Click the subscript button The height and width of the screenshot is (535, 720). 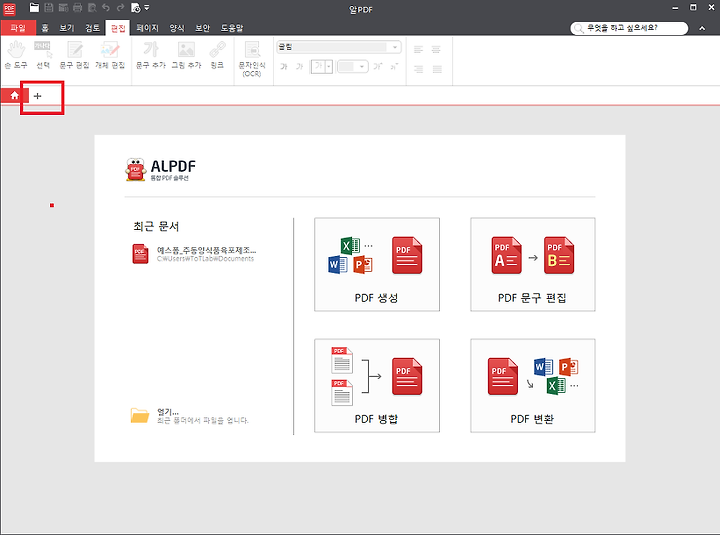[x=394, y=67]
